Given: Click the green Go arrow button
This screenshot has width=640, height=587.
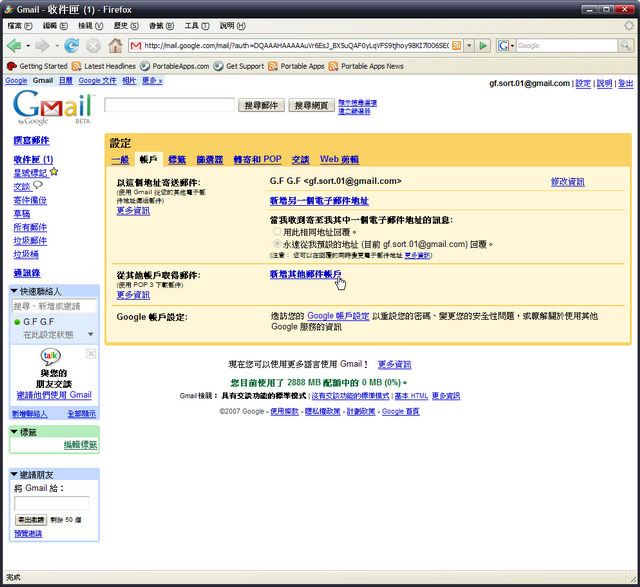Looking at the screenshot, I should pyautogui.click(x=483, y=46).
